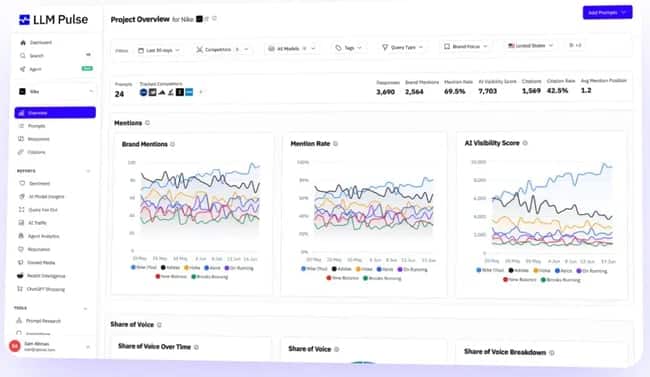Collapse the Tools section chevron
The width and height of the screenshot is (650, 377).
tap(85, 309)
